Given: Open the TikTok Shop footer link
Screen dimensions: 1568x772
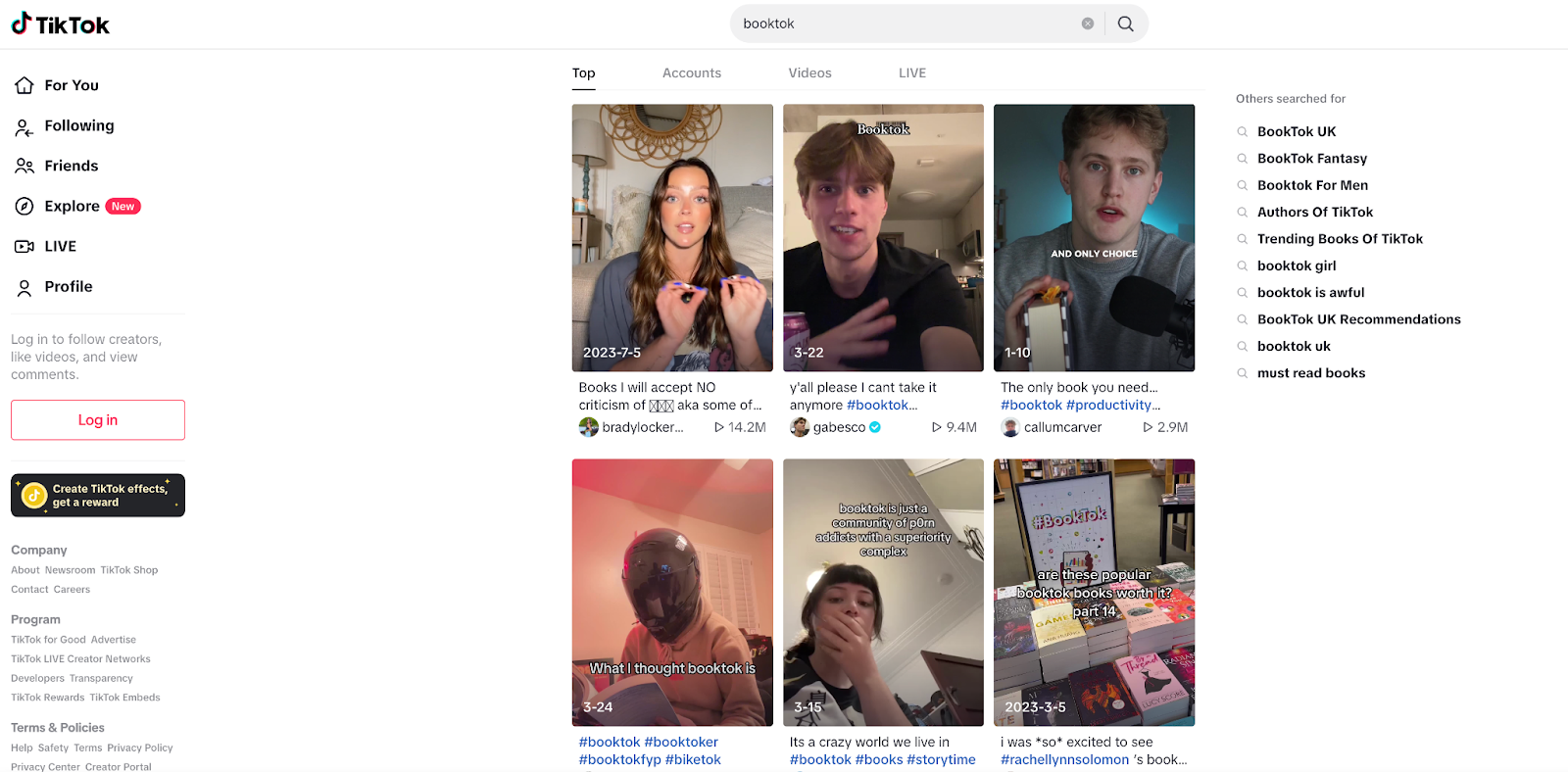Looking at the screenshot, I should tap(129, 570).
